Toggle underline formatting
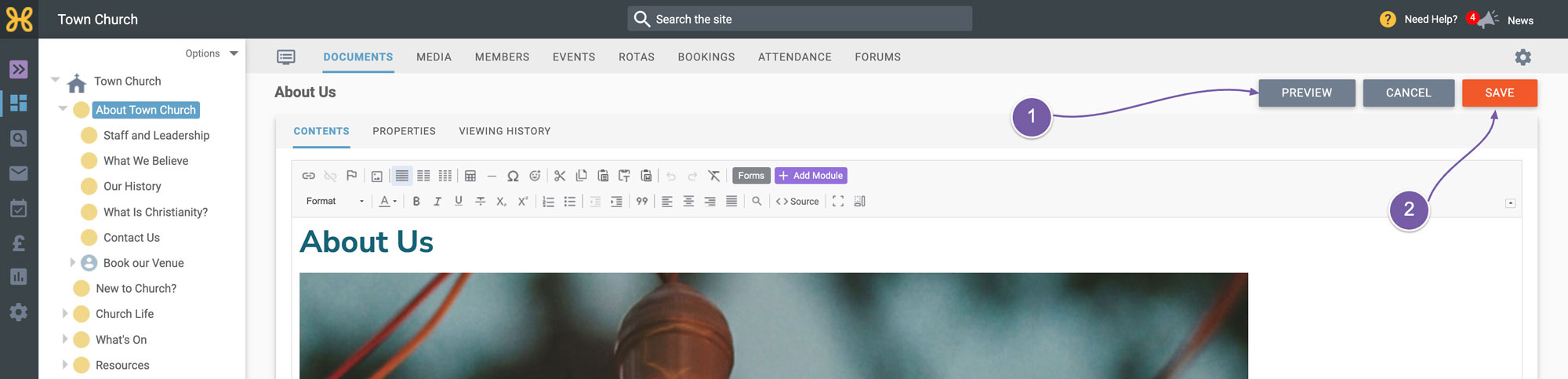The image size is (1568, 379). [x=459, y=202]
